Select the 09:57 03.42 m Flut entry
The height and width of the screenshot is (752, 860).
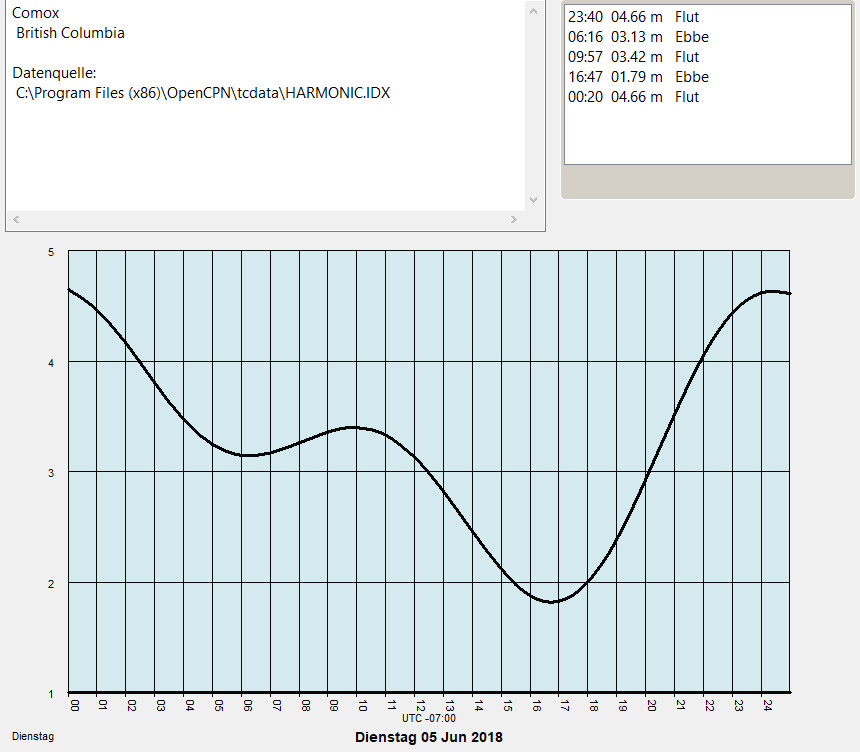click(633, 57)
